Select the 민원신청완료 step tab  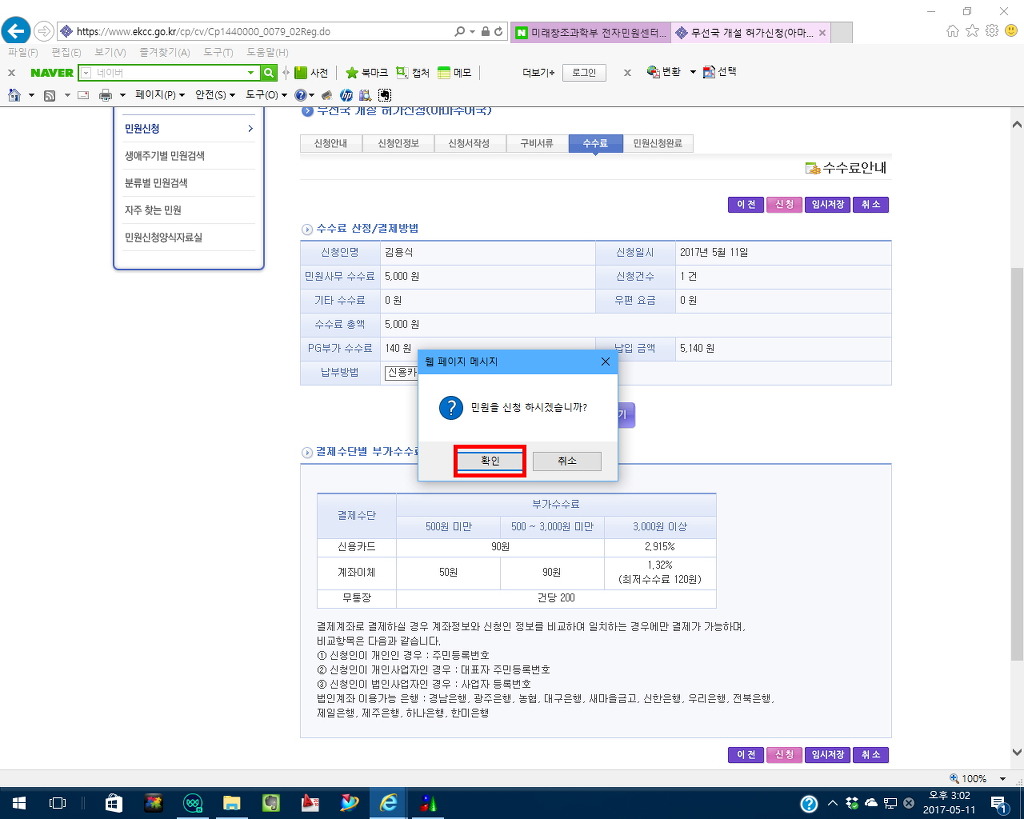[x=658, y=143]
